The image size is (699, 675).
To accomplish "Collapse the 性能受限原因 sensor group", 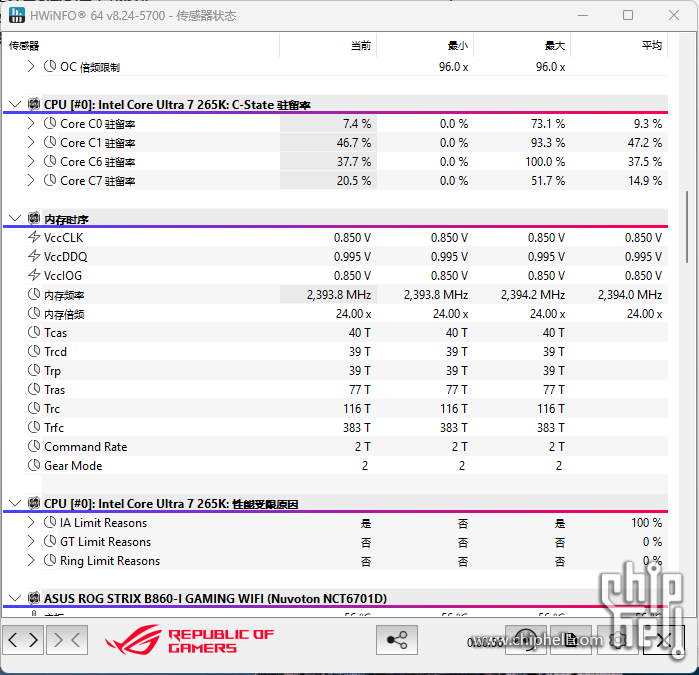I will tap(15, 503).
